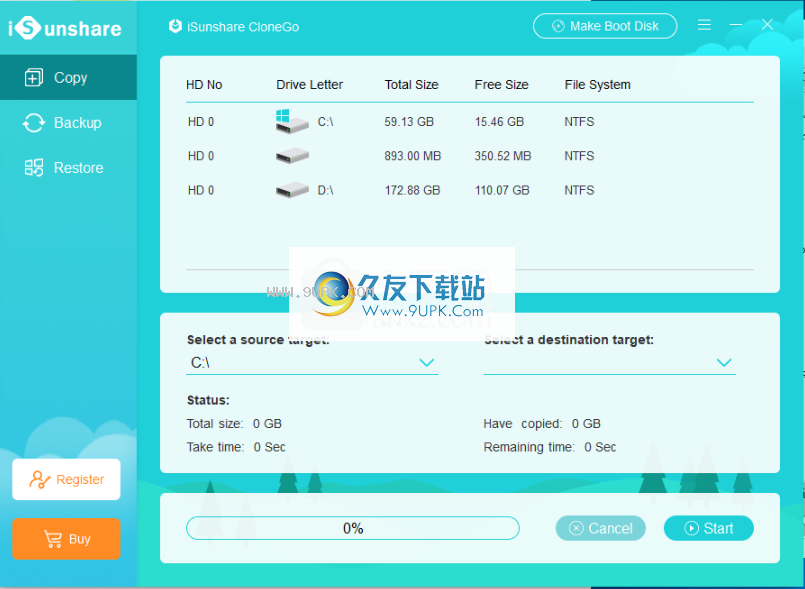Image resolution: width=805 pixels, height=589 pixels.
Task: Minimize the CloneGo window
Action: click(736, 25)
